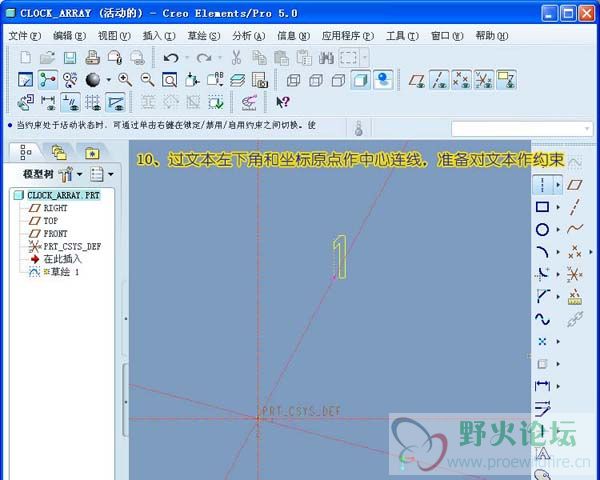Click the context help arrow question icon
This screenshot has width=600, height=480.
[x=282, y=102]
